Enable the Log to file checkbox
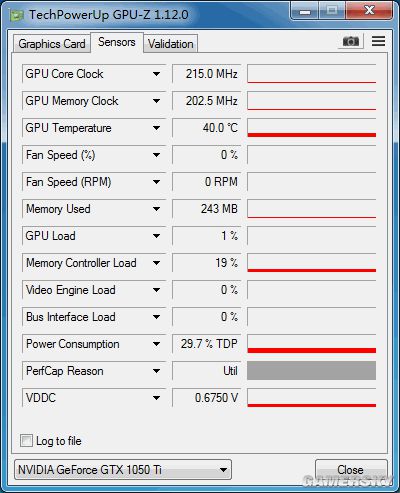 pos(26,440)
